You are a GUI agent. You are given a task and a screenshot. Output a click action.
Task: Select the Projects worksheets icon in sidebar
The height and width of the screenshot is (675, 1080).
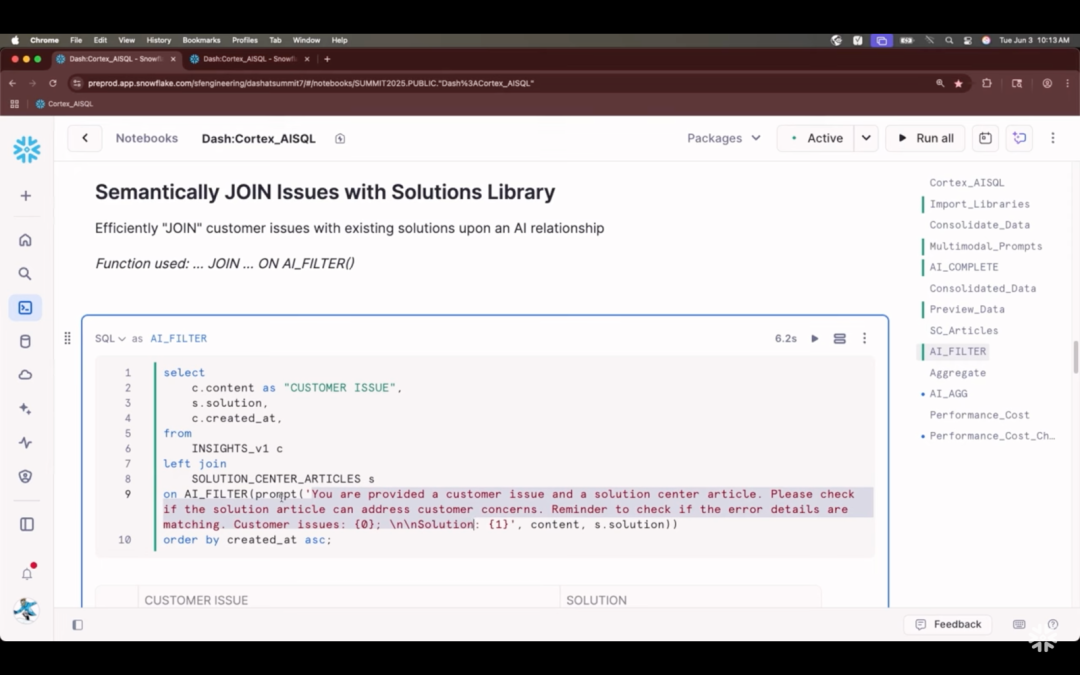25,307
